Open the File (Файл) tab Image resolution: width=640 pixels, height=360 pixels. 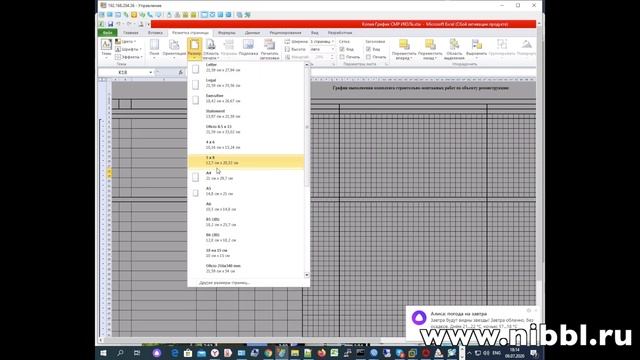tap(107, 33)
